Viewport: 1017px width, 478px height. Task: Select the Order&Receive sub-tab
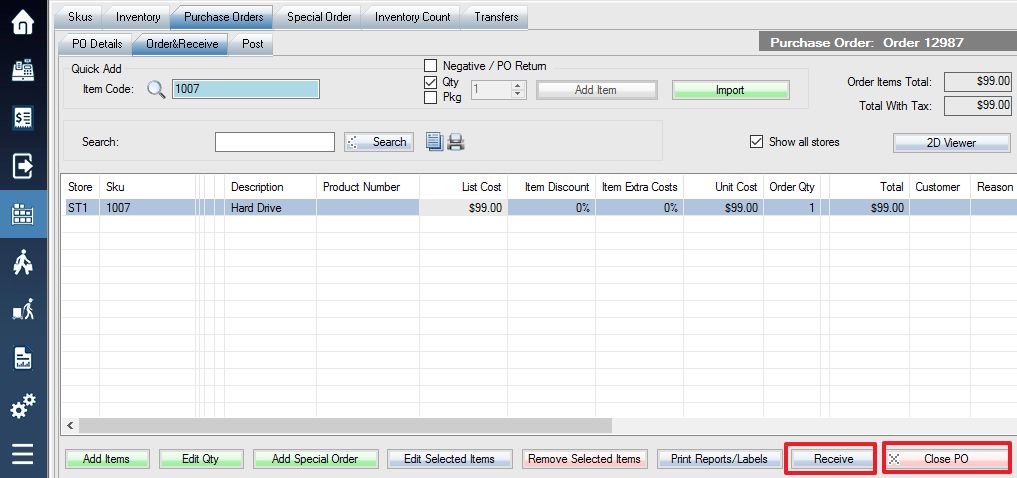click(x=182, y=44)
